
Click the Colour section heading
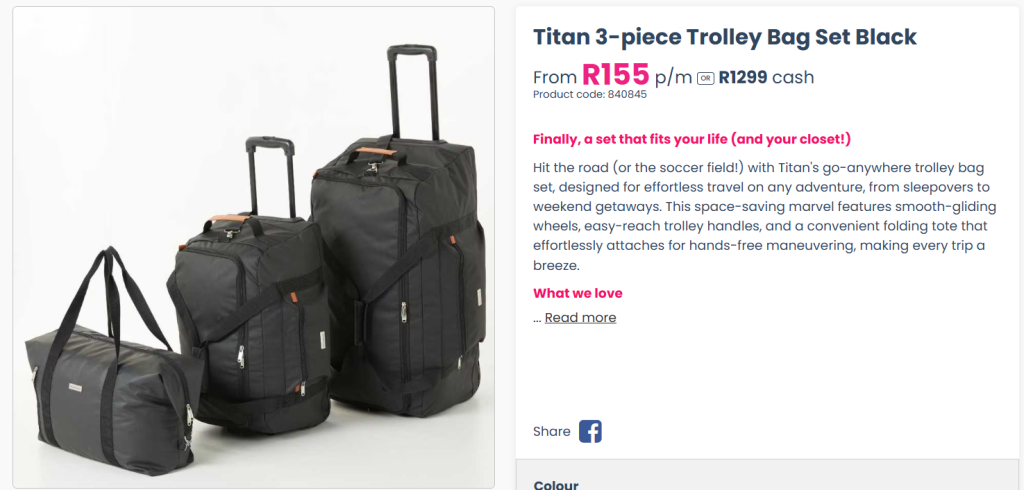[x=556, y=484]
